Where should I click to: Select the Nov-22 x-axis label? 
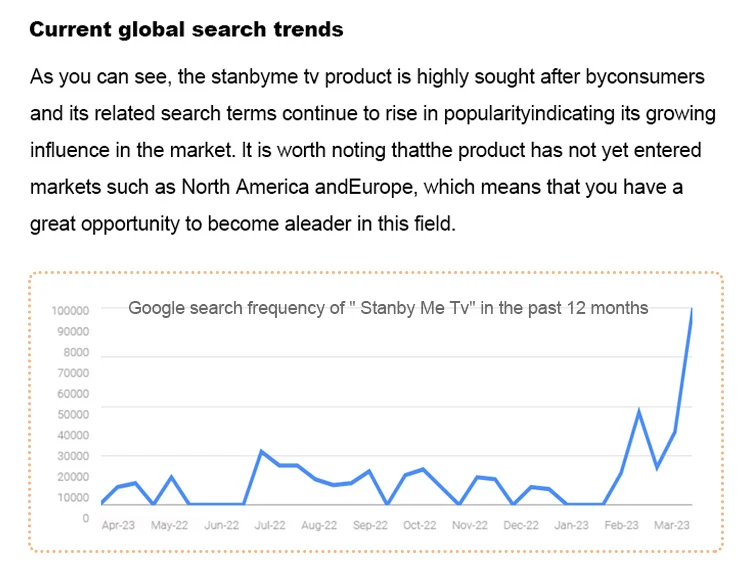[470, 525]
